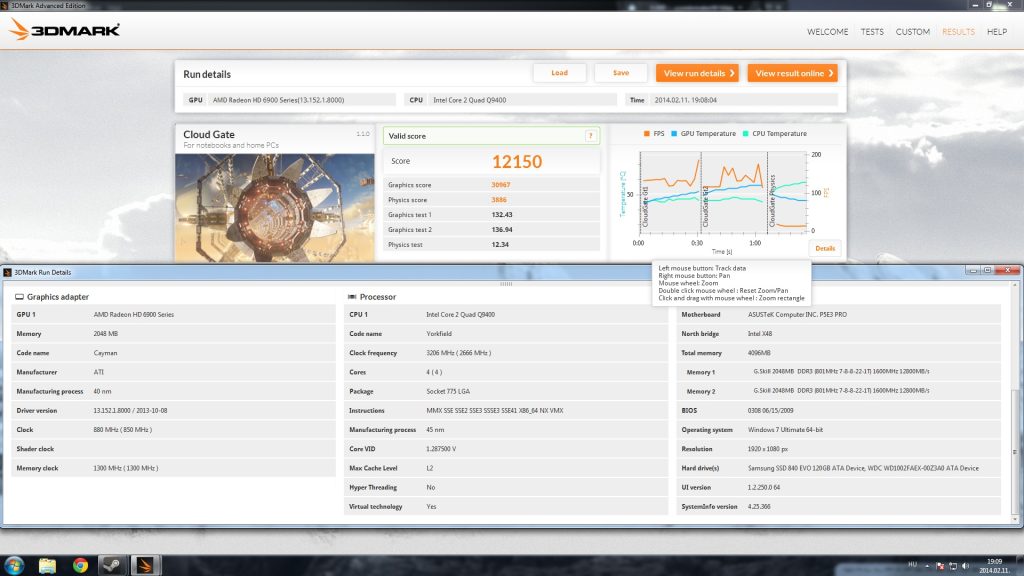Switch to the TESTS tab
This screenshot has width=1024, height=576.
click(x=872, y=31)
